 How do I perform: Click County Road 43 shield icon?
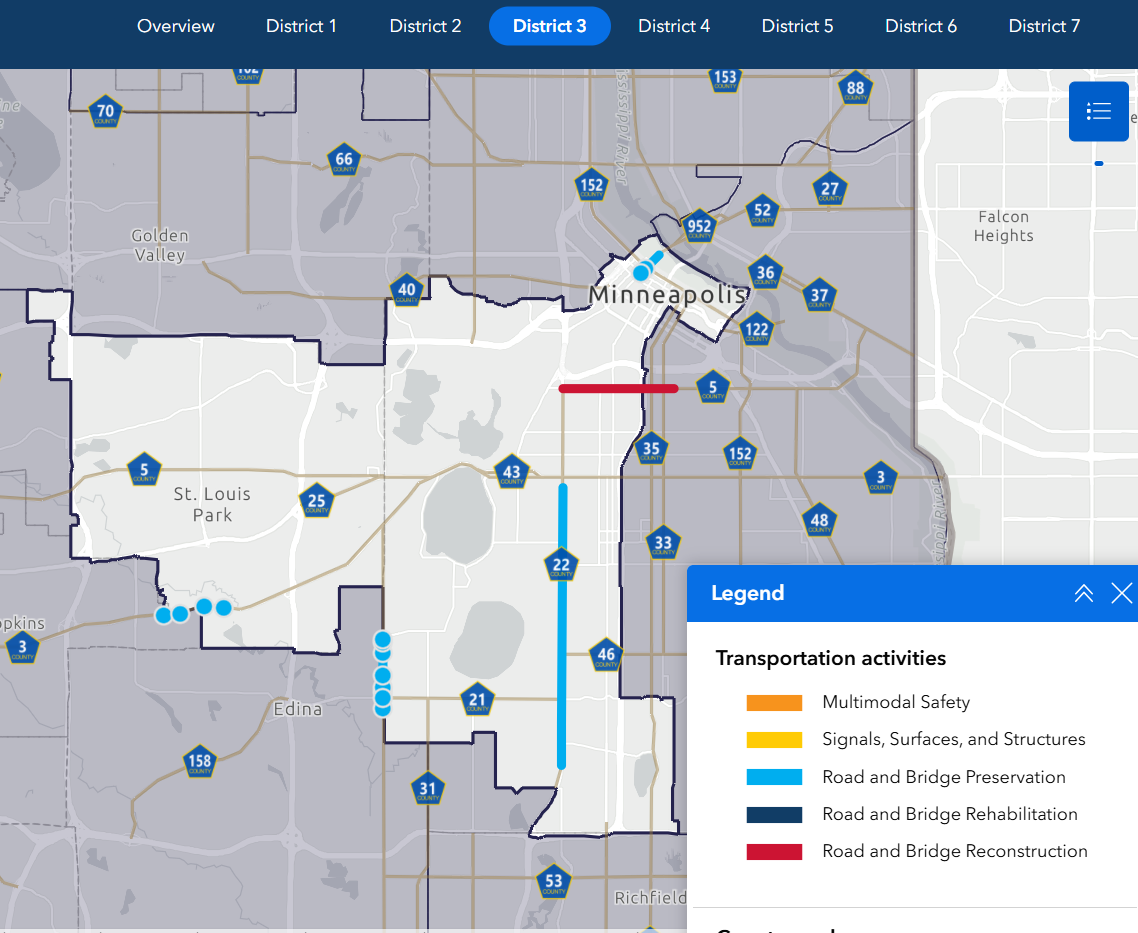point(511,473)
